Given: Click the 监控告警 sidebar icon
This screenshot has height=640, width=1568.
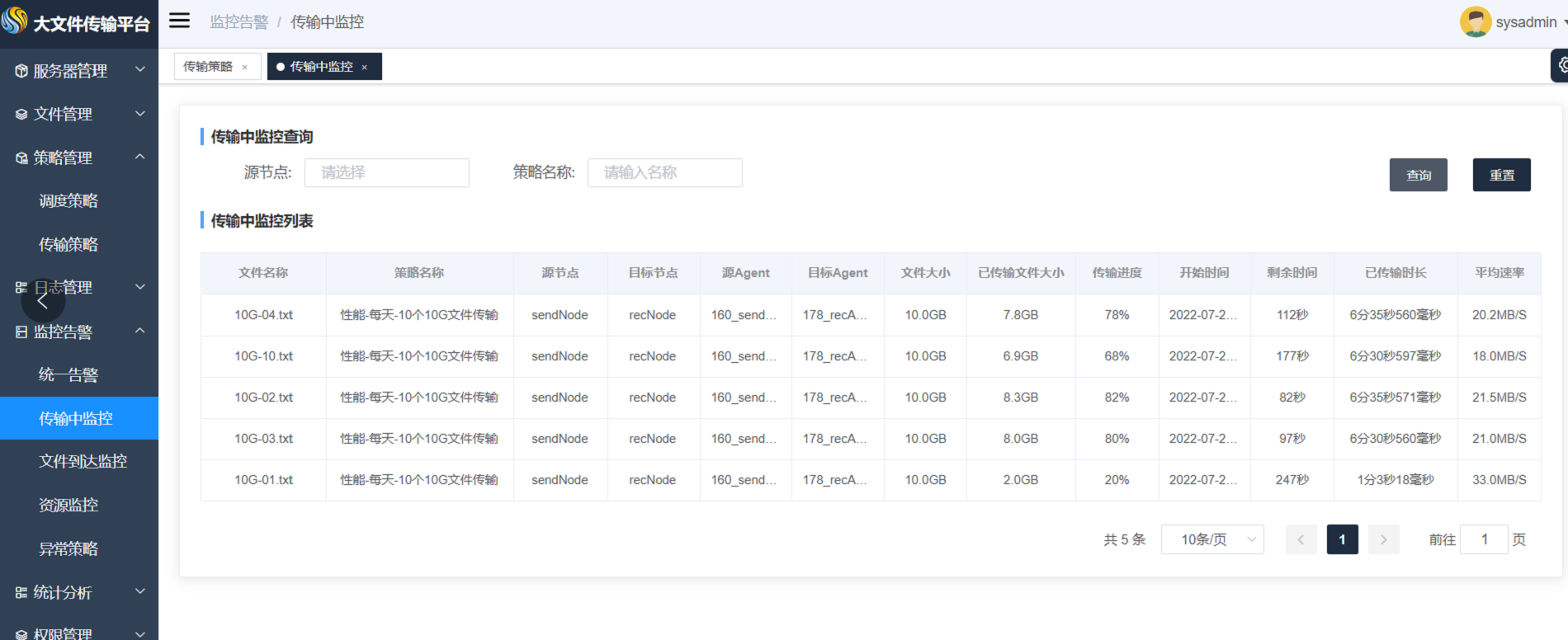Looking at the screenshot, I should coord(21,332).
